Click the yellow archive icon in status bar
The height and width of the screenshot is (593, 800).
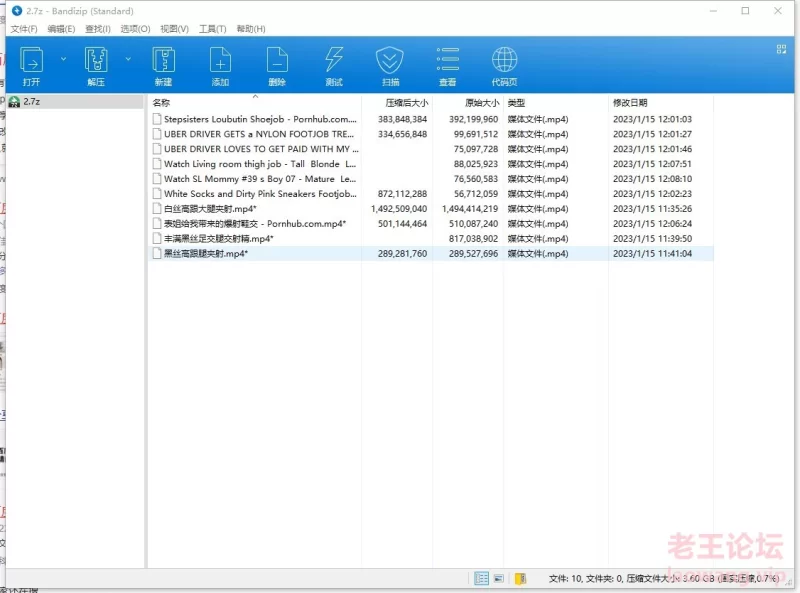[x=520, y=578]
